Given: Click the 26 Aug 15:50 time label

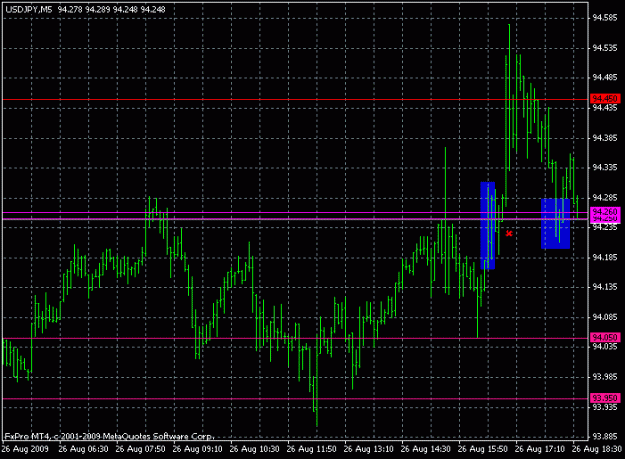Looking at the screenshot, I should click(482, 449).
